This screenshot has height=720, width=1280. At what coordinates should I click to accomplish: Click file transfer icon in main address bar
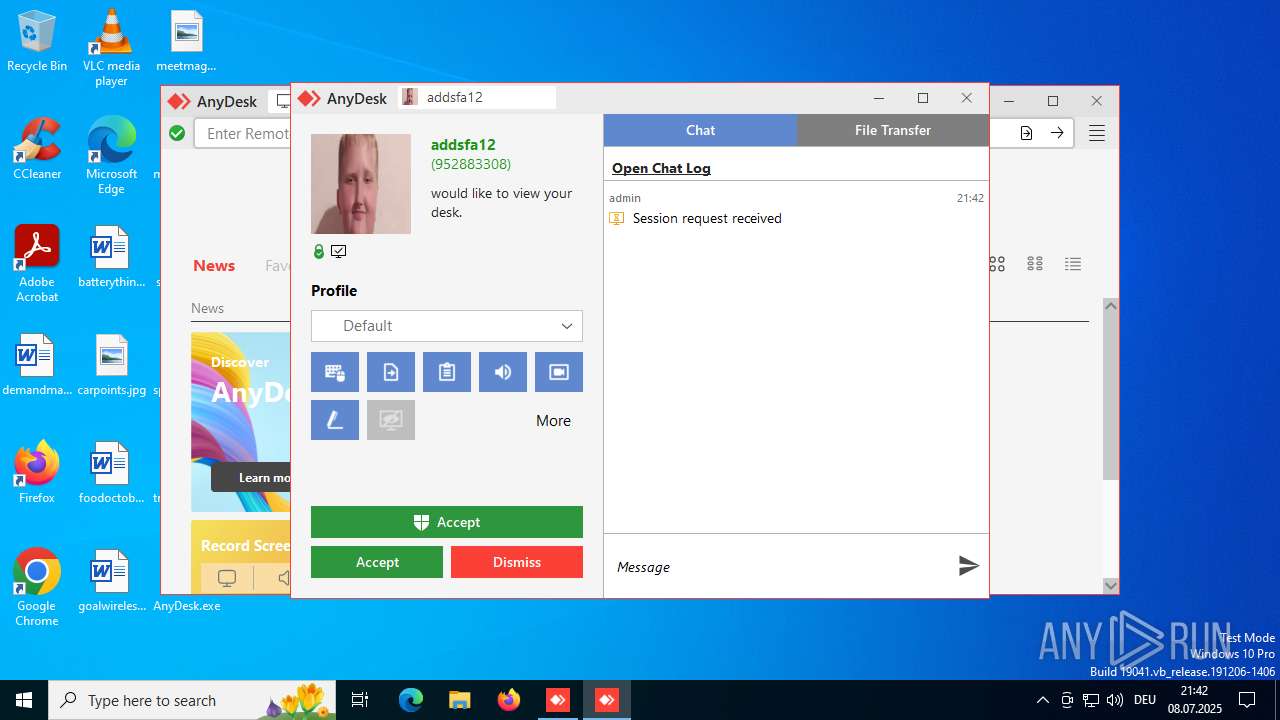point(1026,133)
